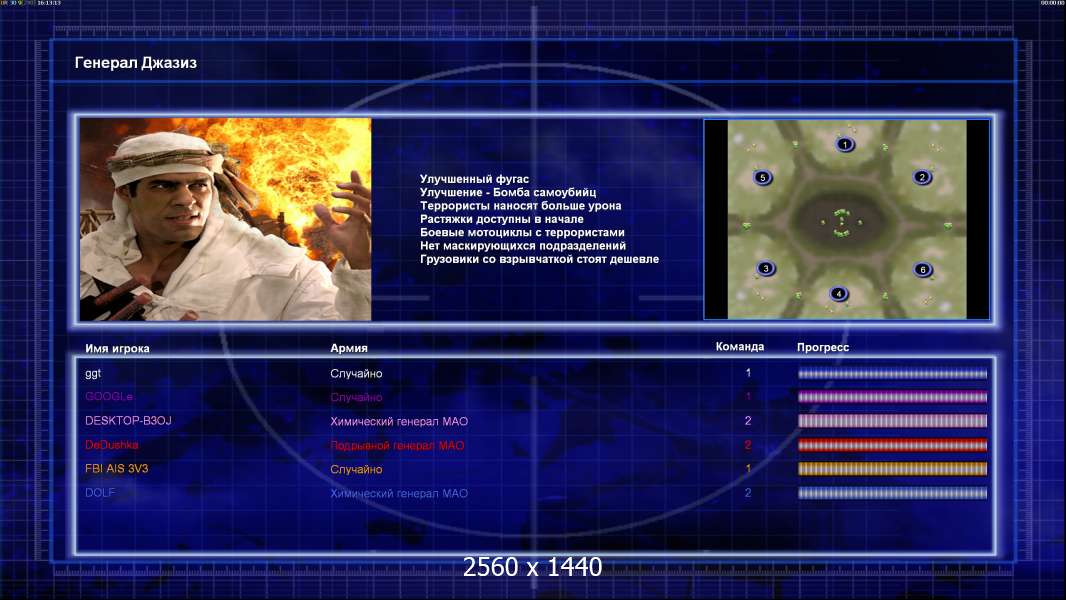Click the crater at the minimap center
Viewport: 1066px width, 600px height.
coord(842,223)
